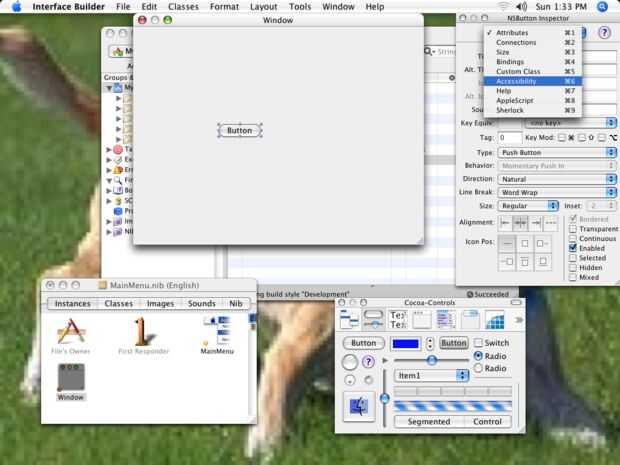Click the Wi-Fi status icon
The height and width of the screenshot is (465, 620).
503,6
